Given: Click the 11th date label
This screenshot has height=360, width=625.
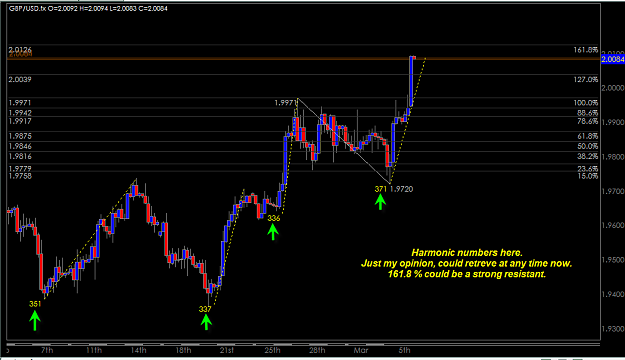Looking at the screenshot, I should [x=94, y=350].
